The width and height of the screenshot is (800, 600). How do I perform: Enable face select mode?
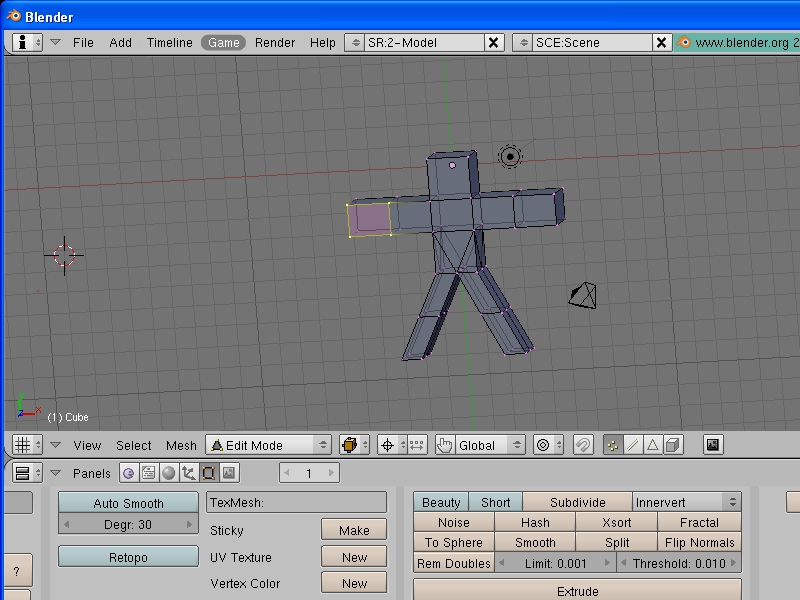pos(653,445)
